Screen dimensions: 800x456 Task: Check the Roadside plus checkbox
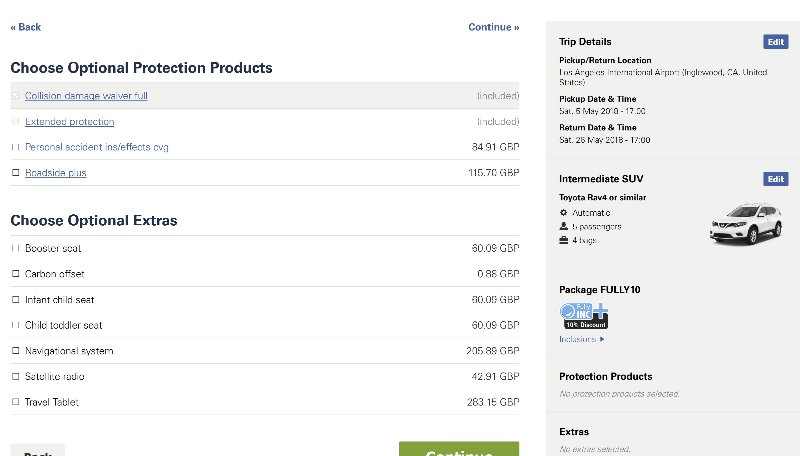coord(15,173)
